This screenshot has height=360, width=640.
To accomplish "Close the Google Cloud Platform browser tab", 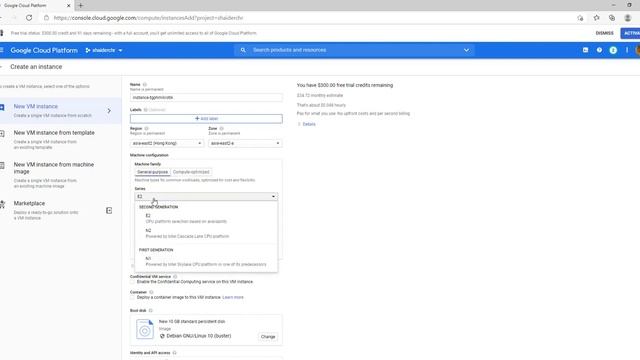I will pos(69,5).
